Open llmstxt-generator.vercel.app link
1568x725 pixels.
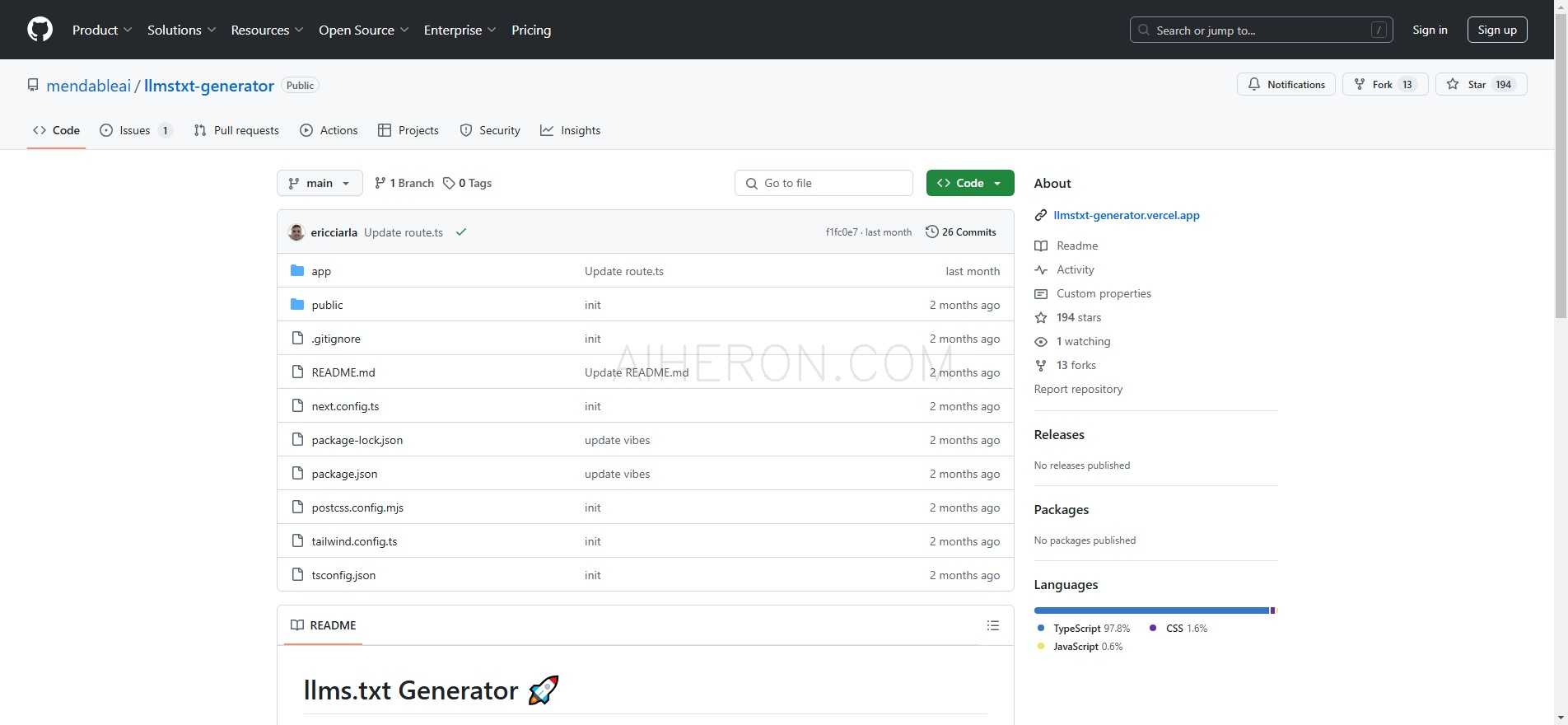coord(1127,215)
